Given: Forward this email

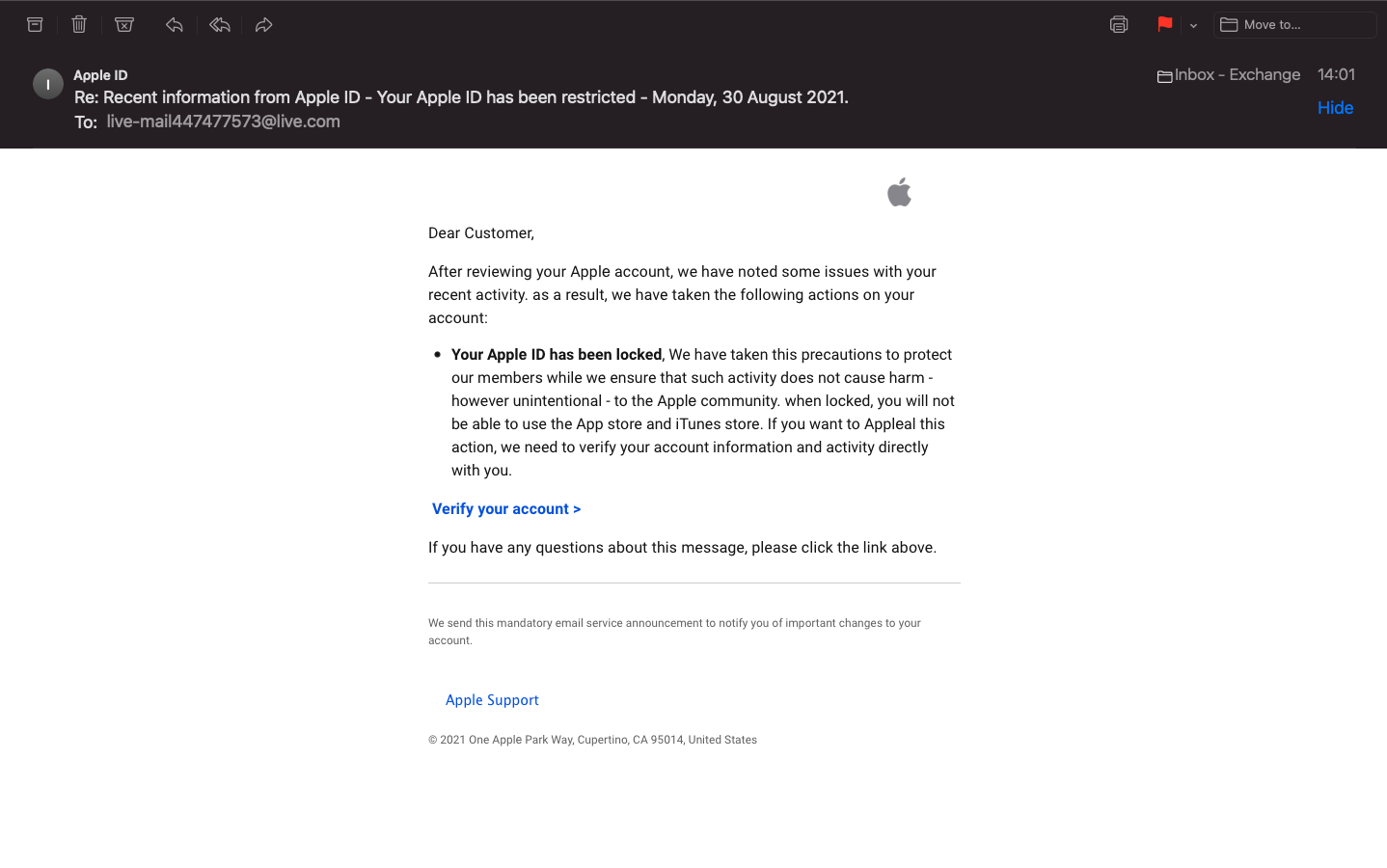Looking at the screenshot, I should tap(264, 25).
